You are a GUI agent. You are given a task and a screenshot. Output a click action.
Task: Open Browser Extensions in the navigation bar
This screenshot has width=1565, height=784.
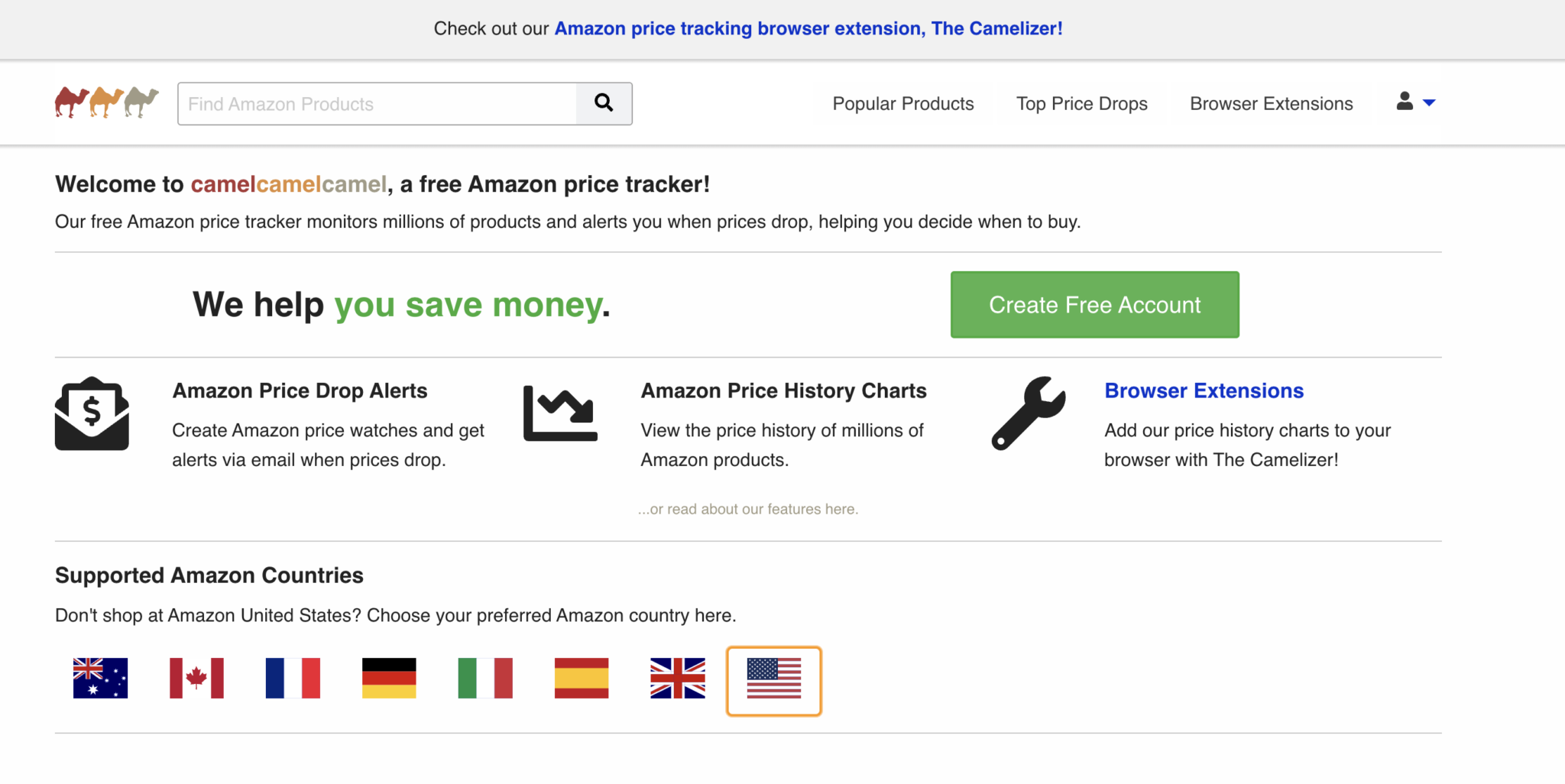click(1270, 103)
